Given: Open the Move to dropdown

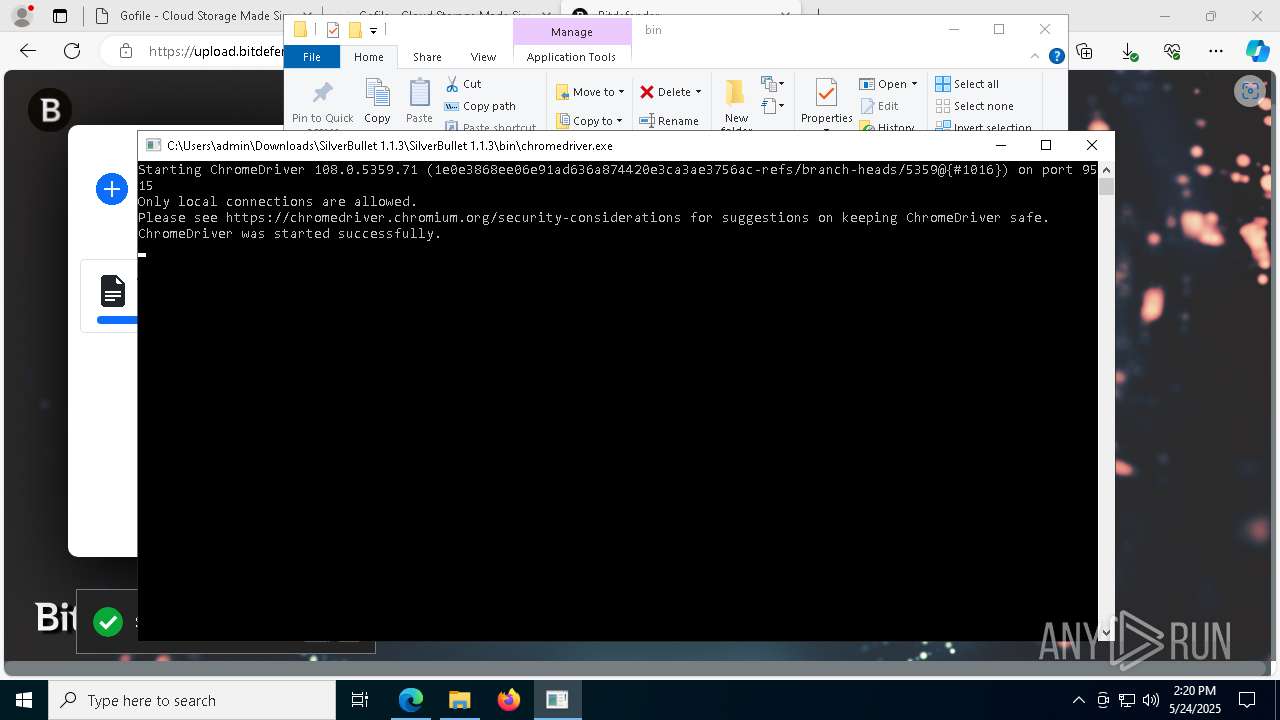Looking at the screenshot, I should (590, 92).
